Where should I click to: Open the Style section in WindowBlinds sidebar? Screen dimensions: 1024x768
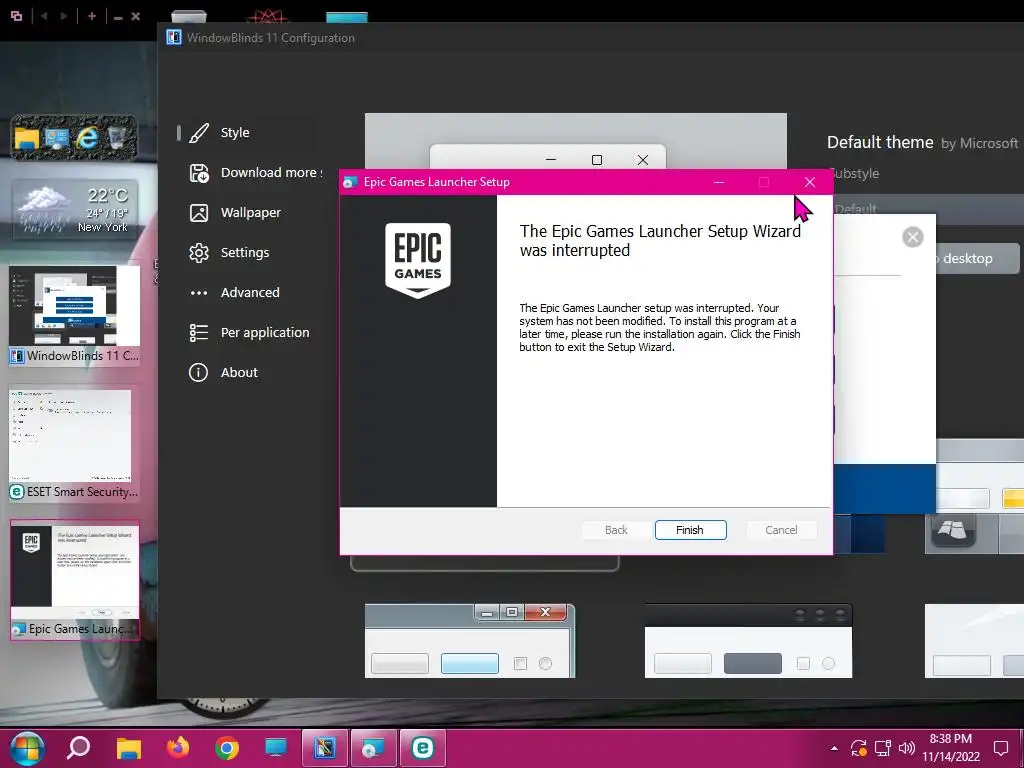point(235,133)
